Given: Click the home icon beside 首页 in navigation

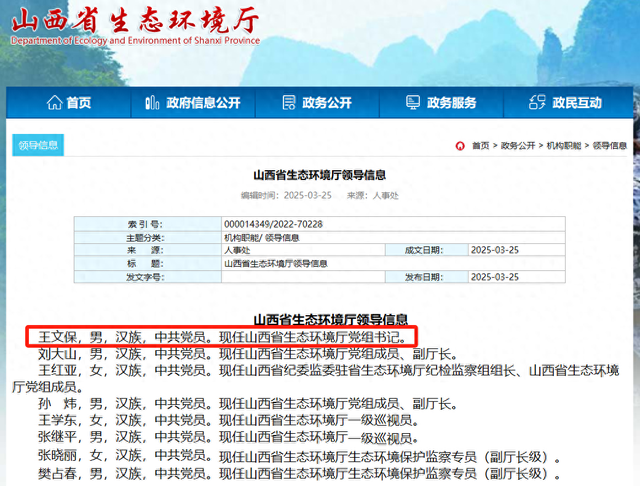Looking at the screenshot, I should click(x=54, y=103).
